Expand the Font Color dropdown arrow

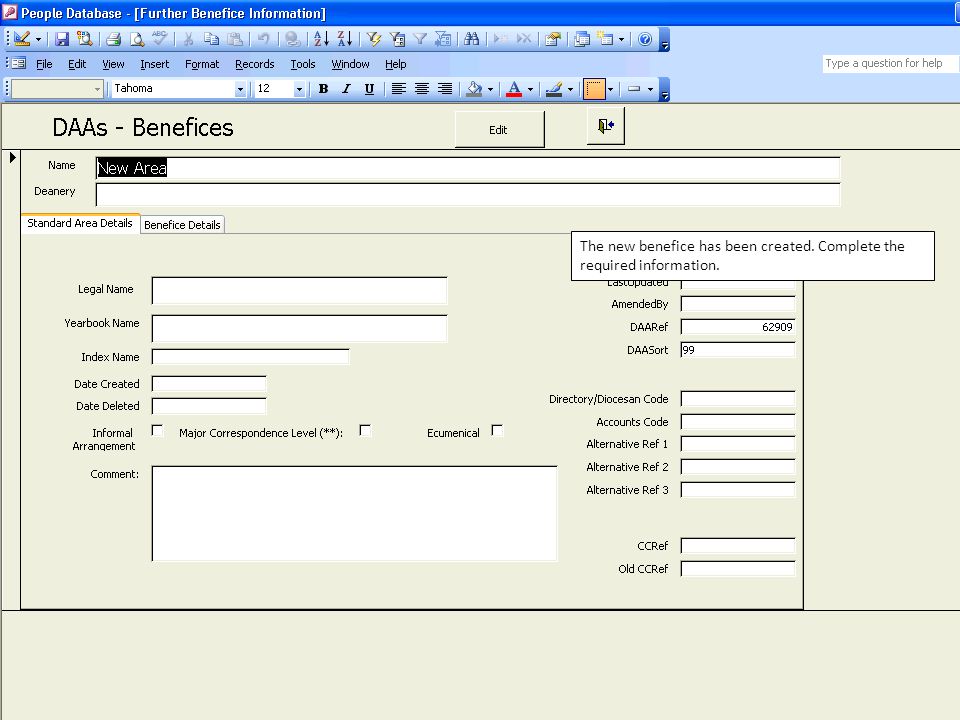[530, 89]
